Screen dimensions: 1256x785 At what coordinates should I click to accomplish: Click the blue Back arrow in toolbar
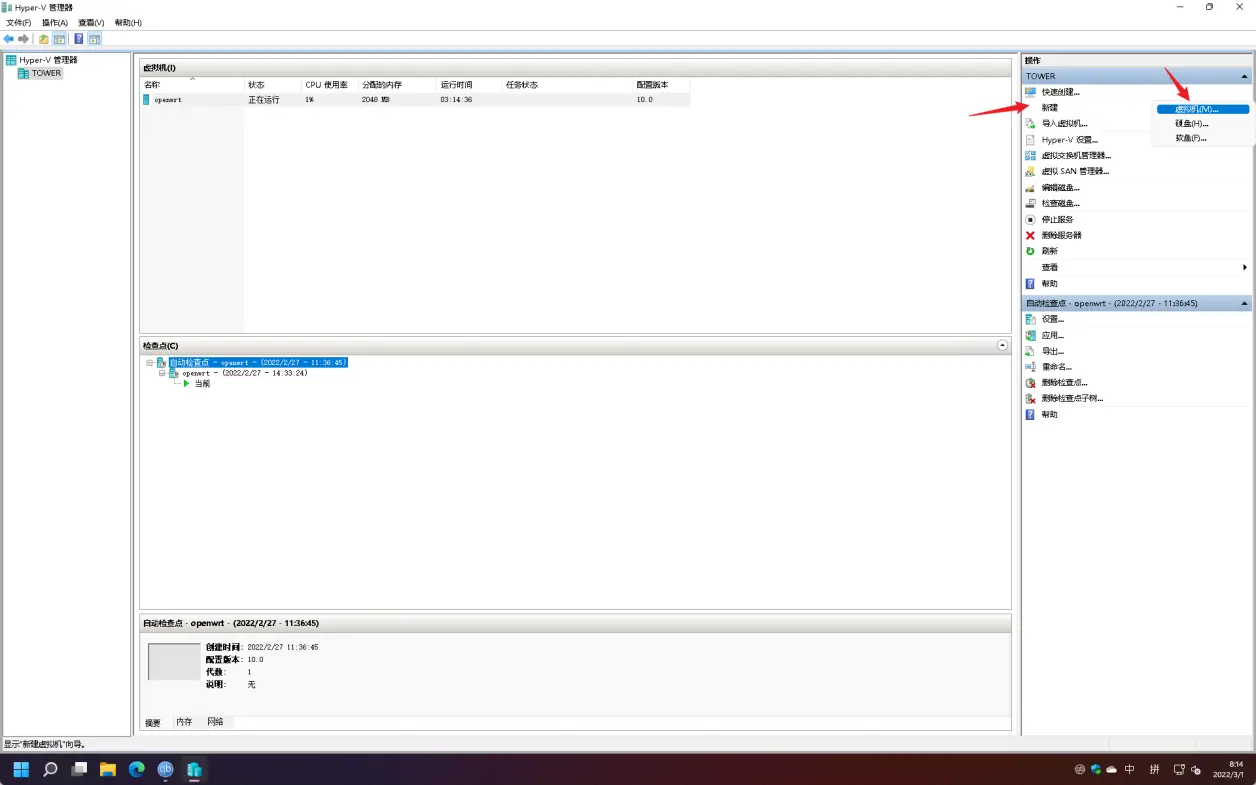[x=9, y=39]
